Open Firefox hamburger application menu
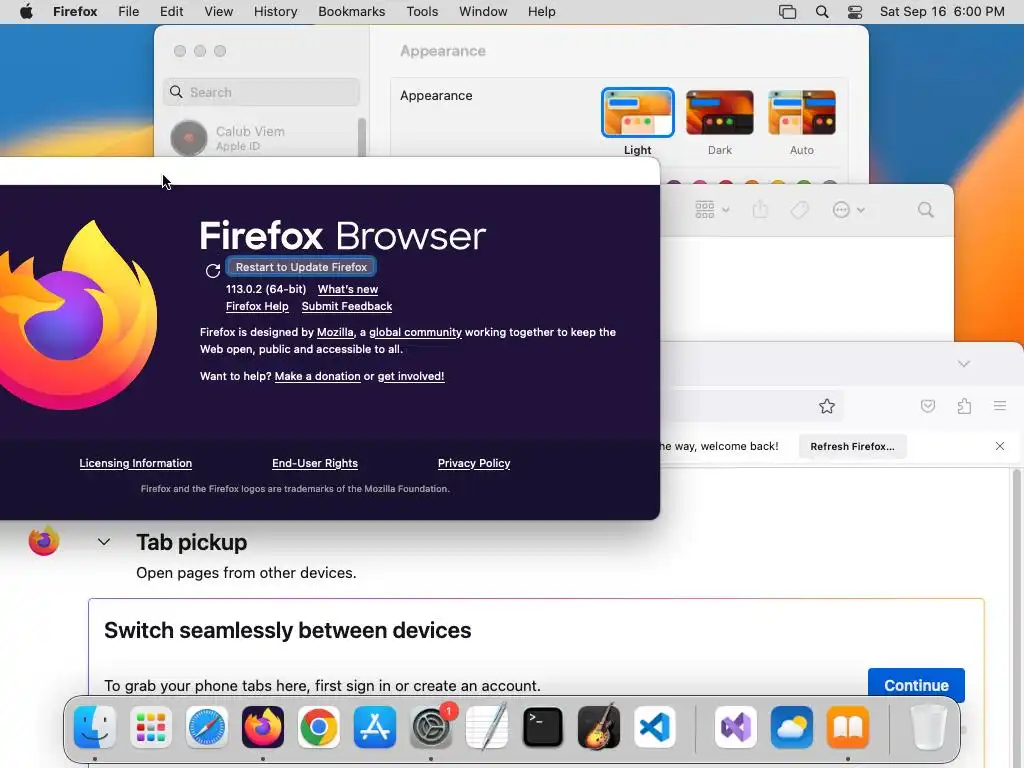 (x=1000, y=406)
